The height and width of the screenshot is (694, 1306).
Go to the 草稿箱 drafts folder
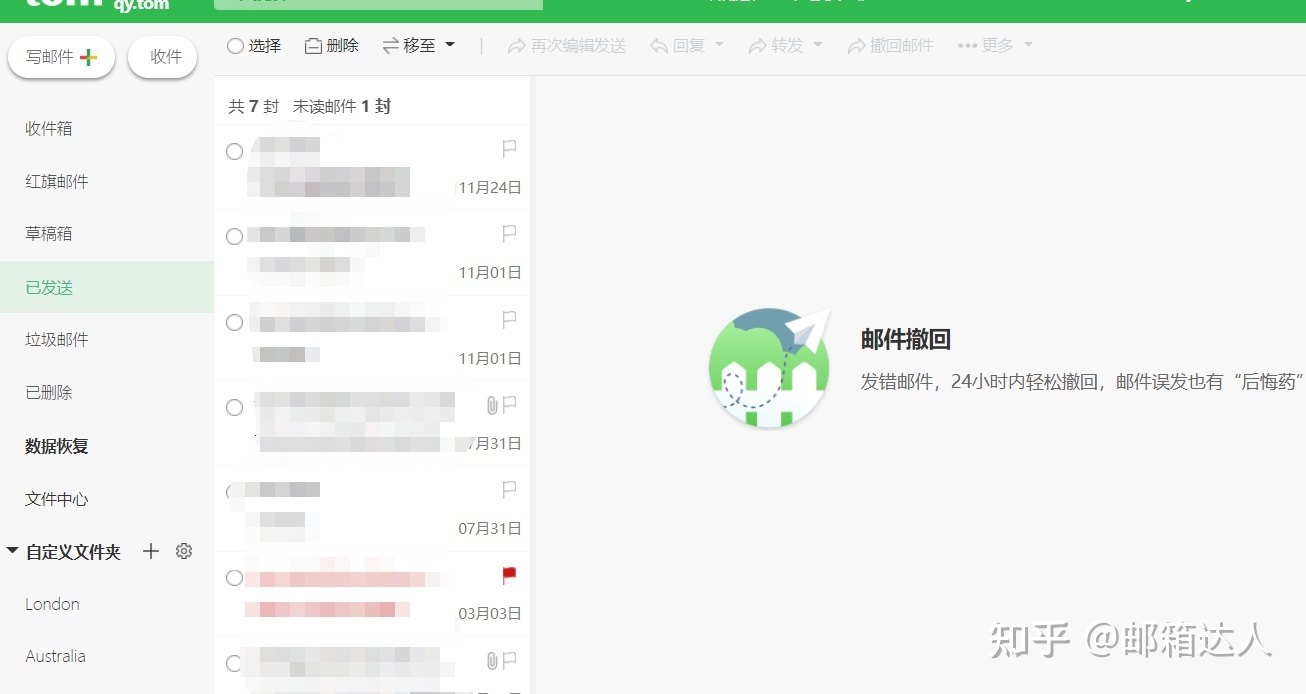pos(49,234)
